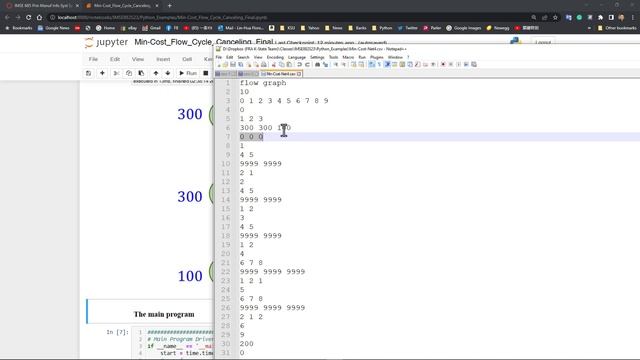This screenshot has height=360, width=640.
Task: Open Notepad++ Window menu
Action: (395, 57)
